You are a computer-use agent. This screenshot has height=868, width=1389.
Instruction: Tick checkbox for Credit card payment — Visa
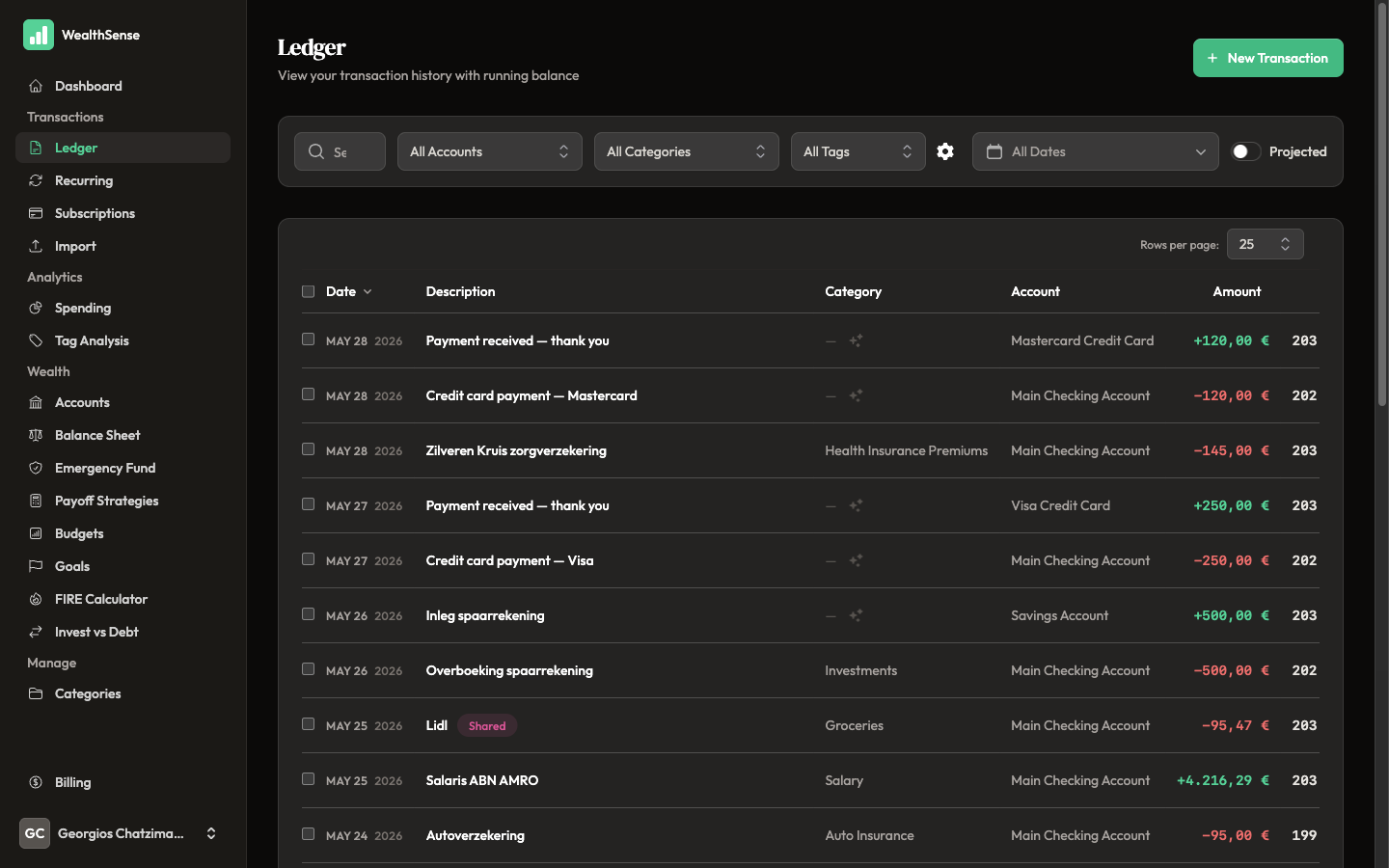308,559
